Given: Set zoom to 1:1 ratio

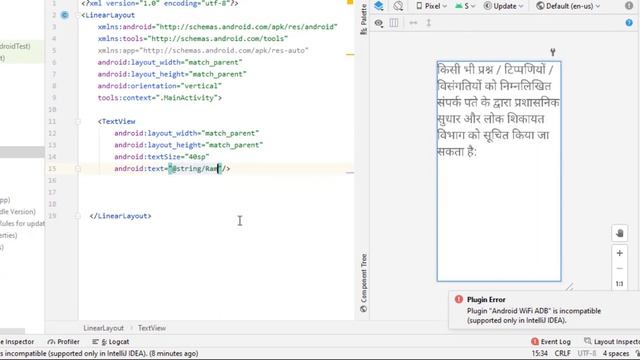Looking at the screenshot, I should (620, 284).
